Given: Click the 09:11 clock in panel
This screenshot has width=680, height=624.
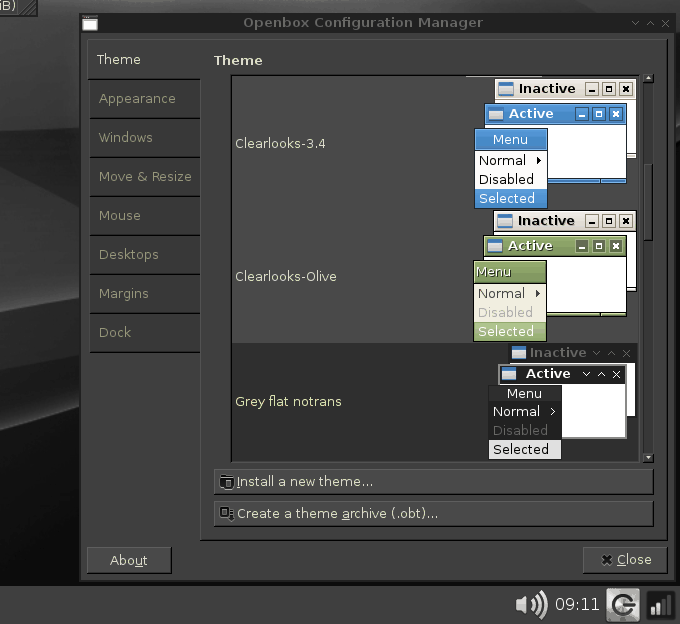Looking at the screenshot, I should point(577,604).
